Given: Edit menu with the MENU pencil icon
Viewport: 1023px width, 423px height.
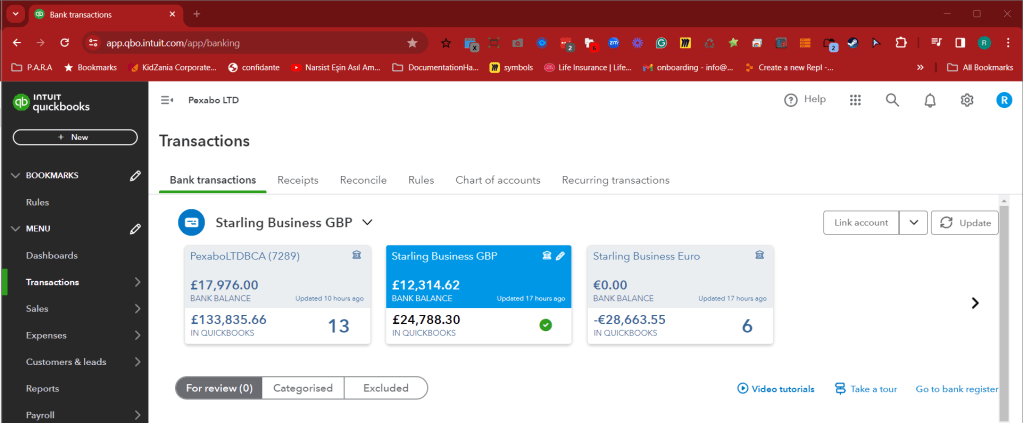Looking at the screenshot, I should click(135, 228).
